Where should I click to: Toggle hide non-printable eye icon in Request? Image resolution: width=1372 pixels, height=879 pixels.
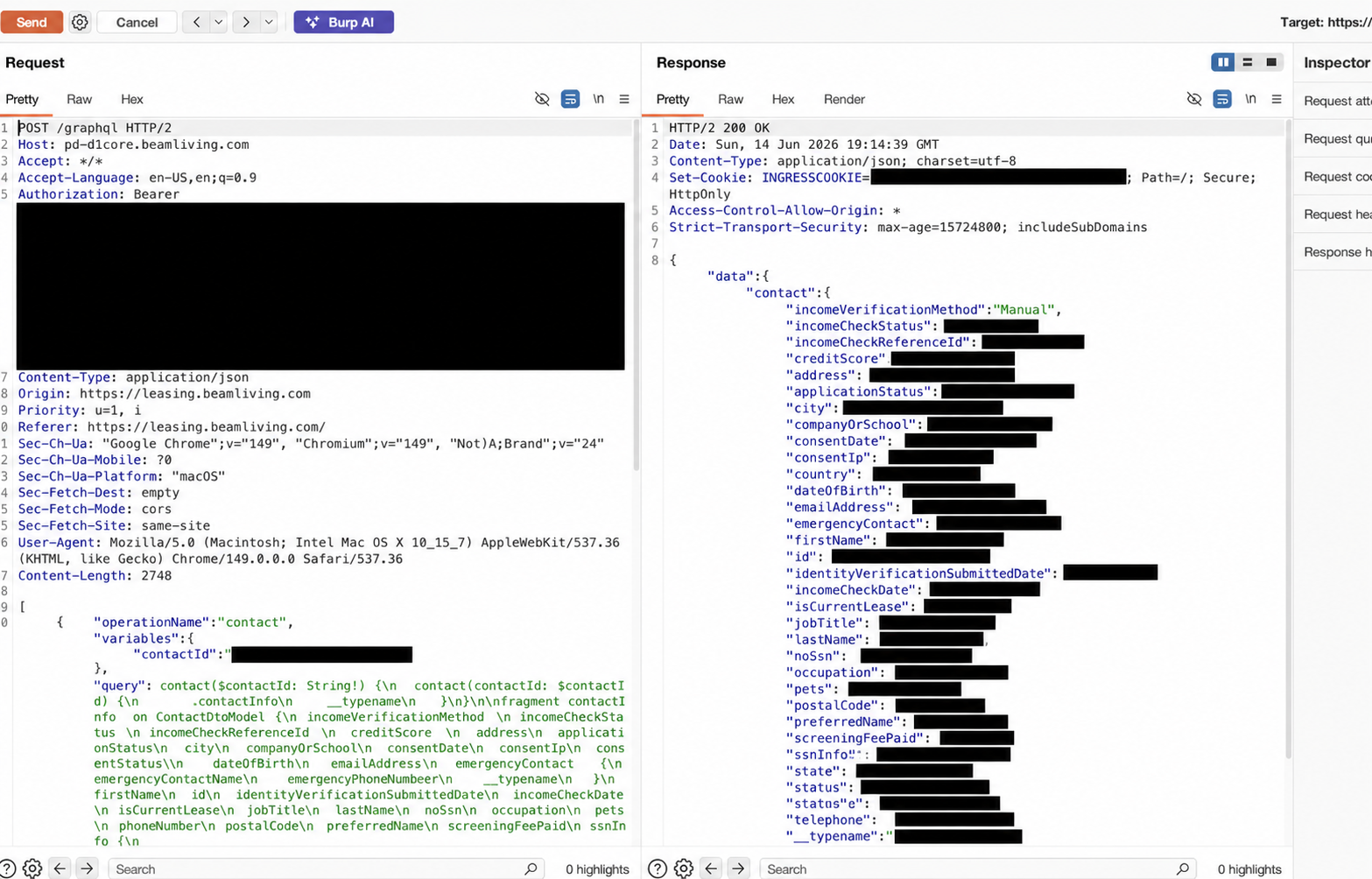542,99
